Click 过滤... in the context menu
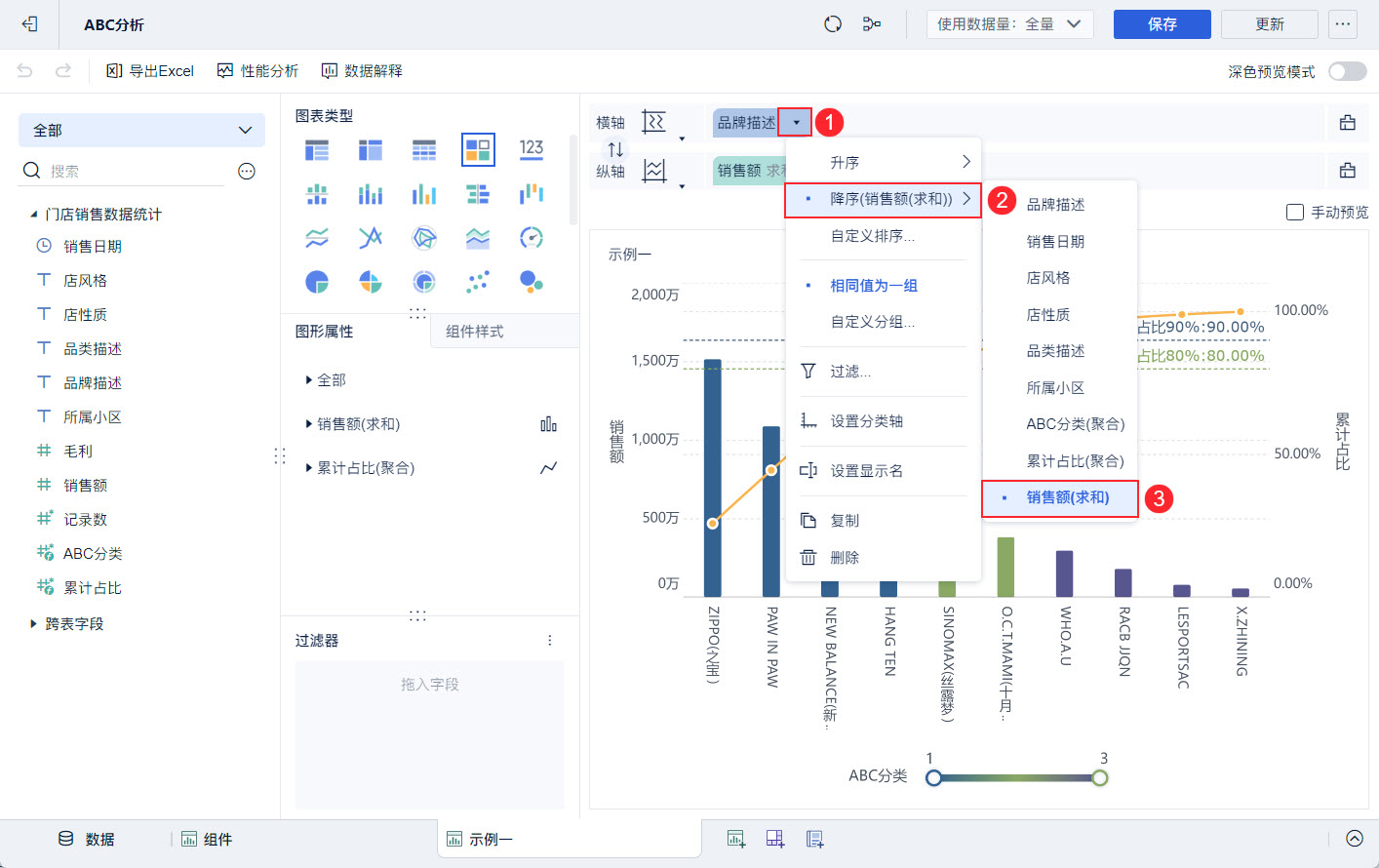The height and width of the screenshot is (868, 1379). (884, 372)
